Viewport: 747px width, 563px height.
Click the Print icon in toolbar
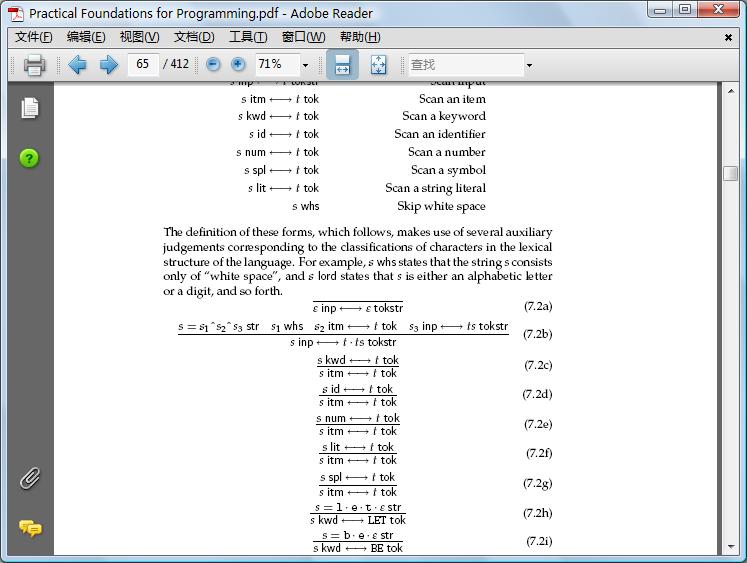35,64
